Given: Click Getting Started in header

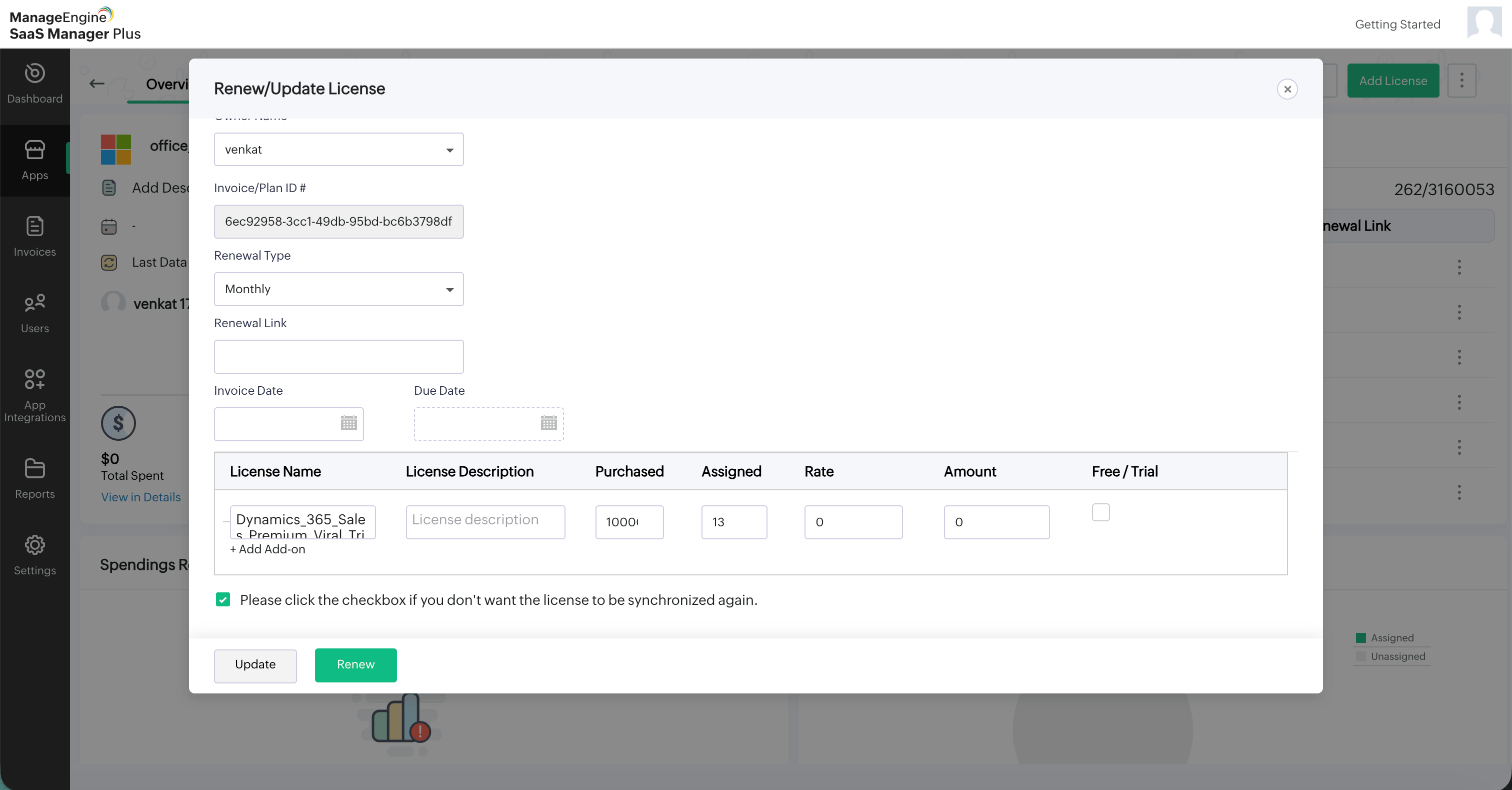Looking at the screenshot, I should [x=1397, y=24].
